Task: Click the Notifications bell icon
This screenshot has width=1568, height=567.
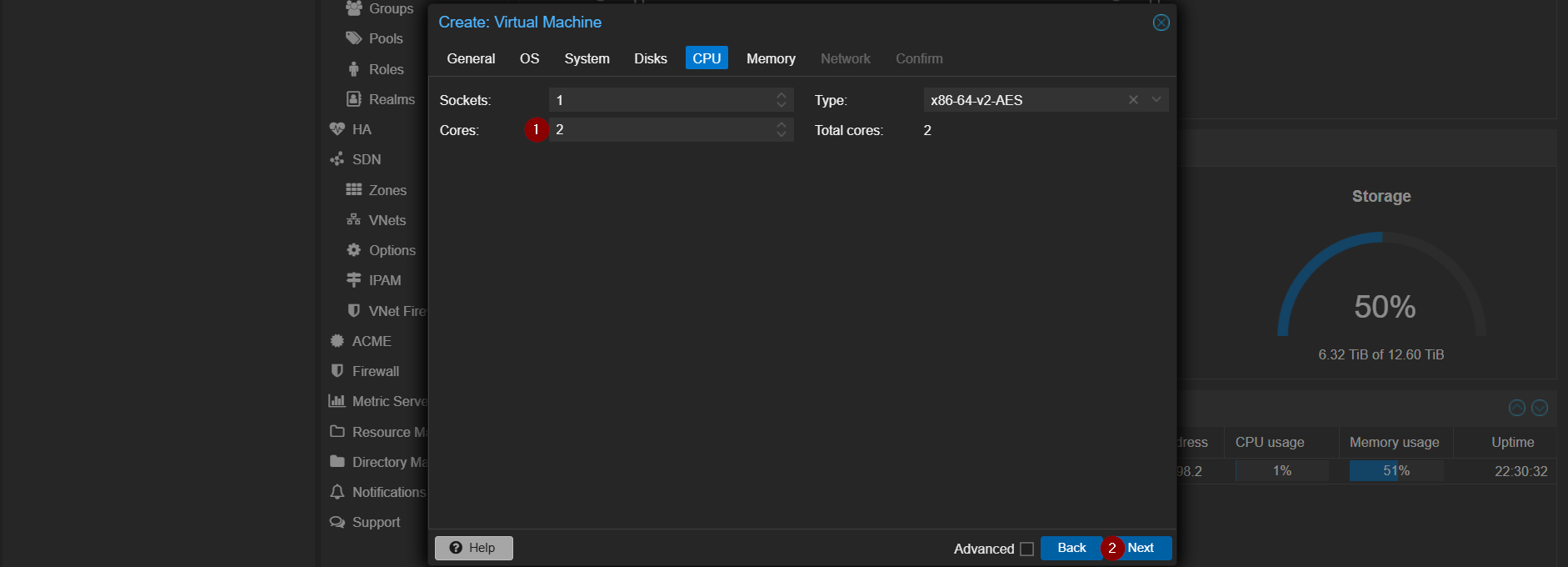Action: [x=337, y=492]
